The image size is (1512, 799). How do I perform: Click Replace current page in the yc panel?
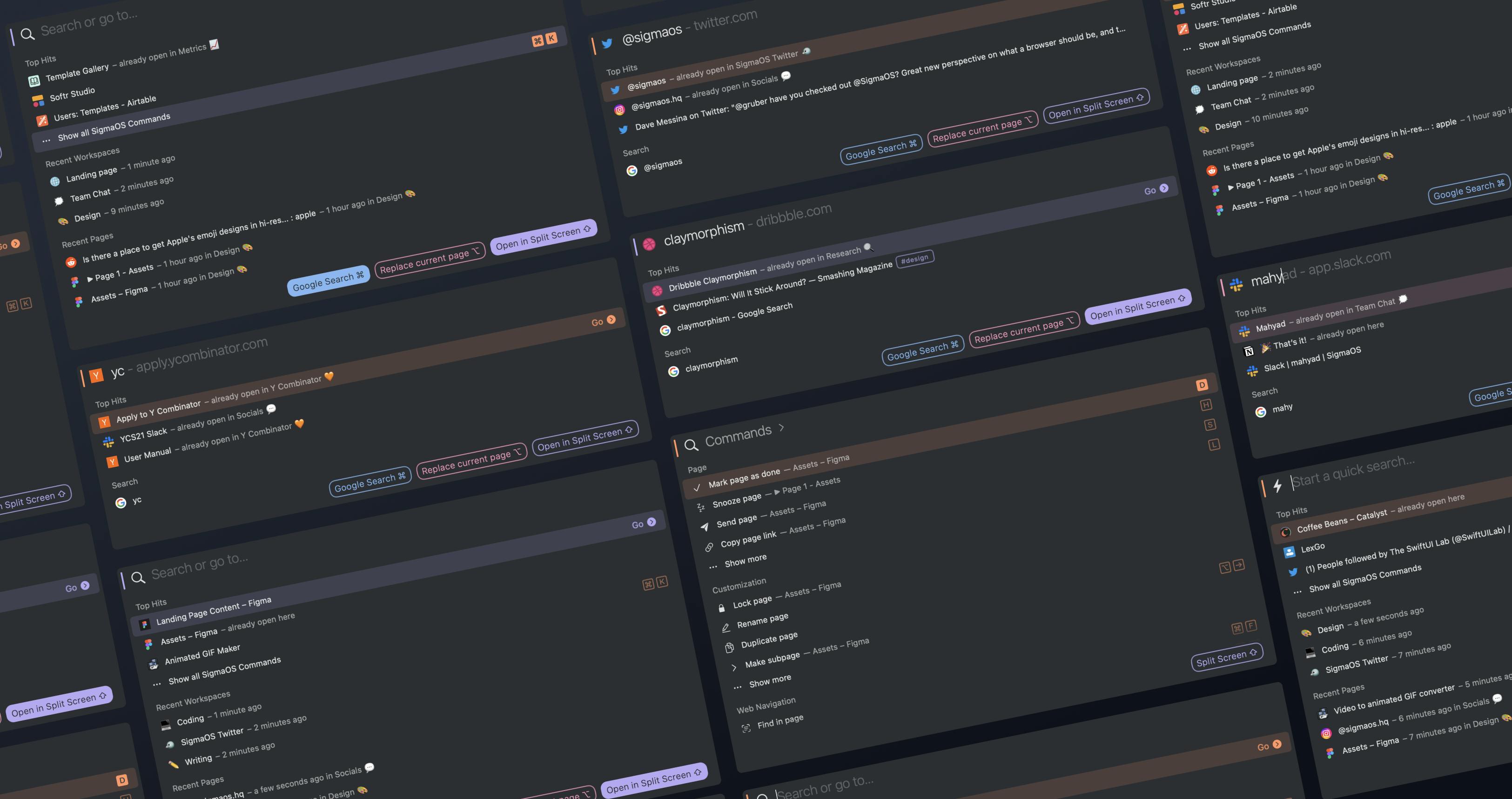(471, 461)
